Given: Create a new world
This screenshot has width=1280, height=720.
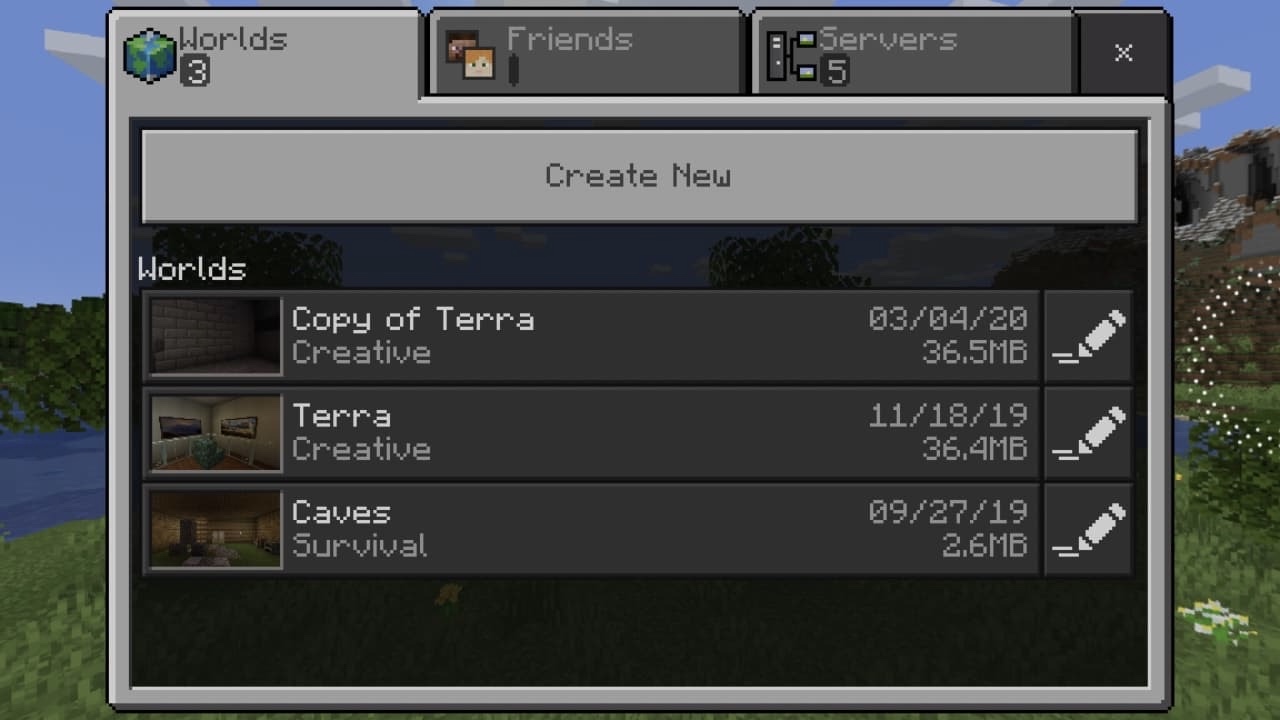Looking at the screenshot, I should [x=639, y=176].
